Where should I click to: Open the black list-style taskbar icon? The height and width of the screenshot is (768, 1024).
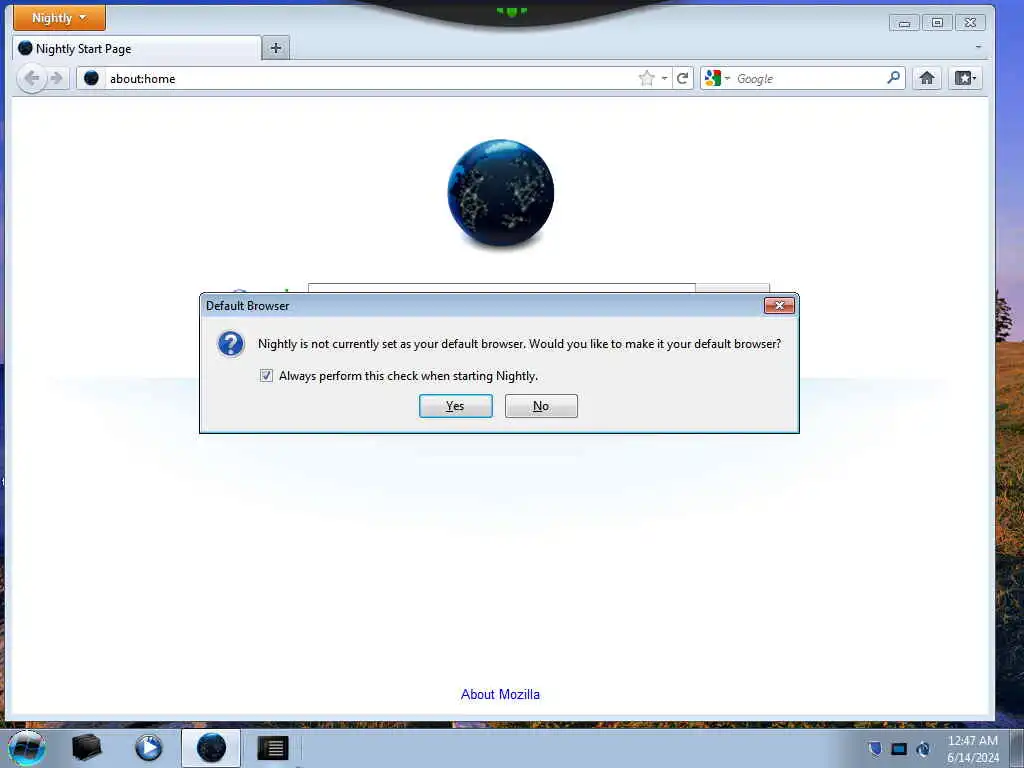click(273, 748)
